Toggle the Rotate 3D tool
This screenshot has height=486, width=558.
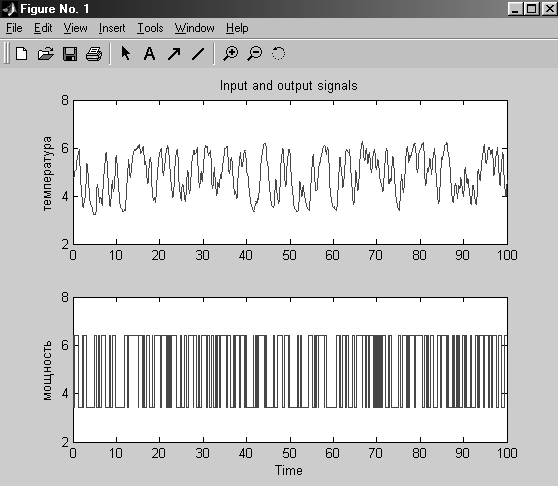coord(278,54)
